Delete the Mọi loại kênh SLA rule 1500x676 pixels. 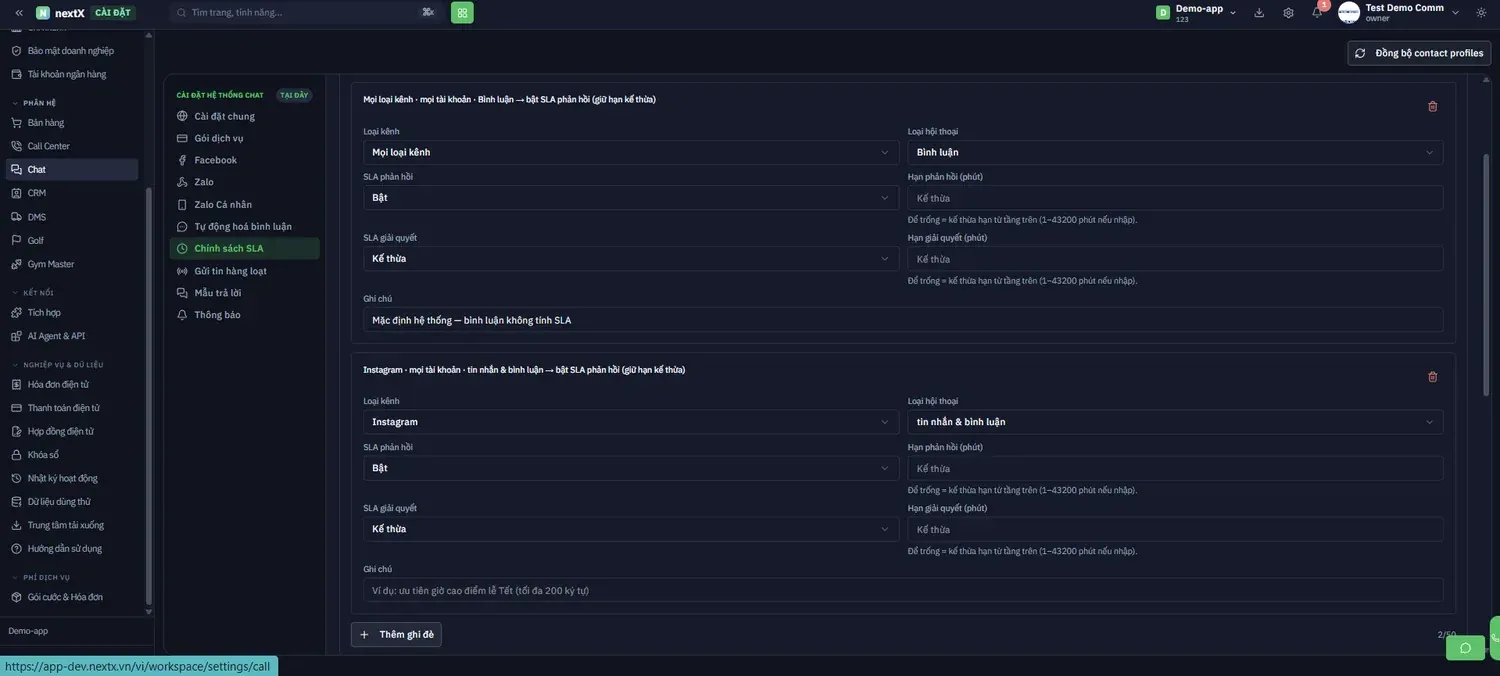(x=1432, y=106)
